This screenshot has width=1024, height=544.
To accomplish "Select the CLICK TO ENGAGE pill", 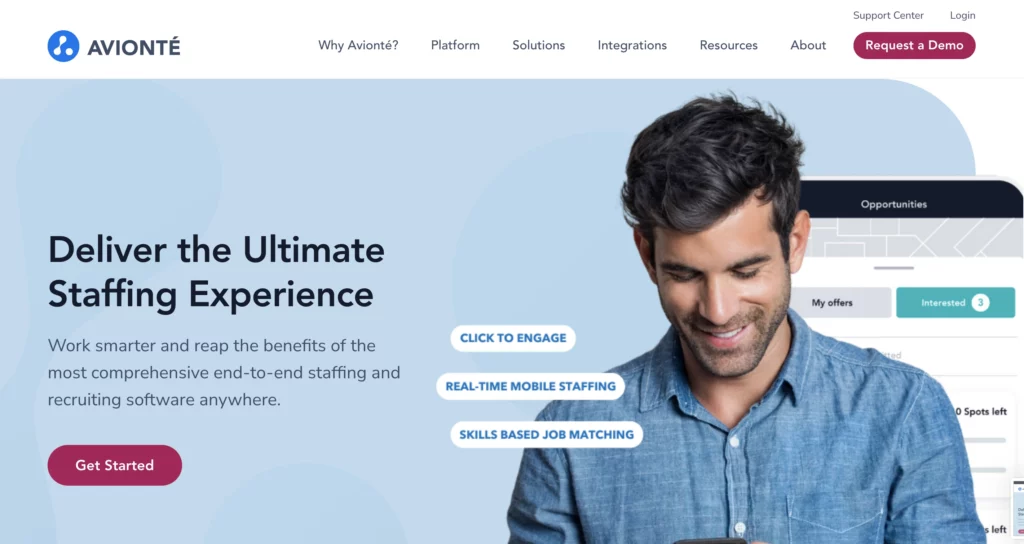I will coord(513,338).
